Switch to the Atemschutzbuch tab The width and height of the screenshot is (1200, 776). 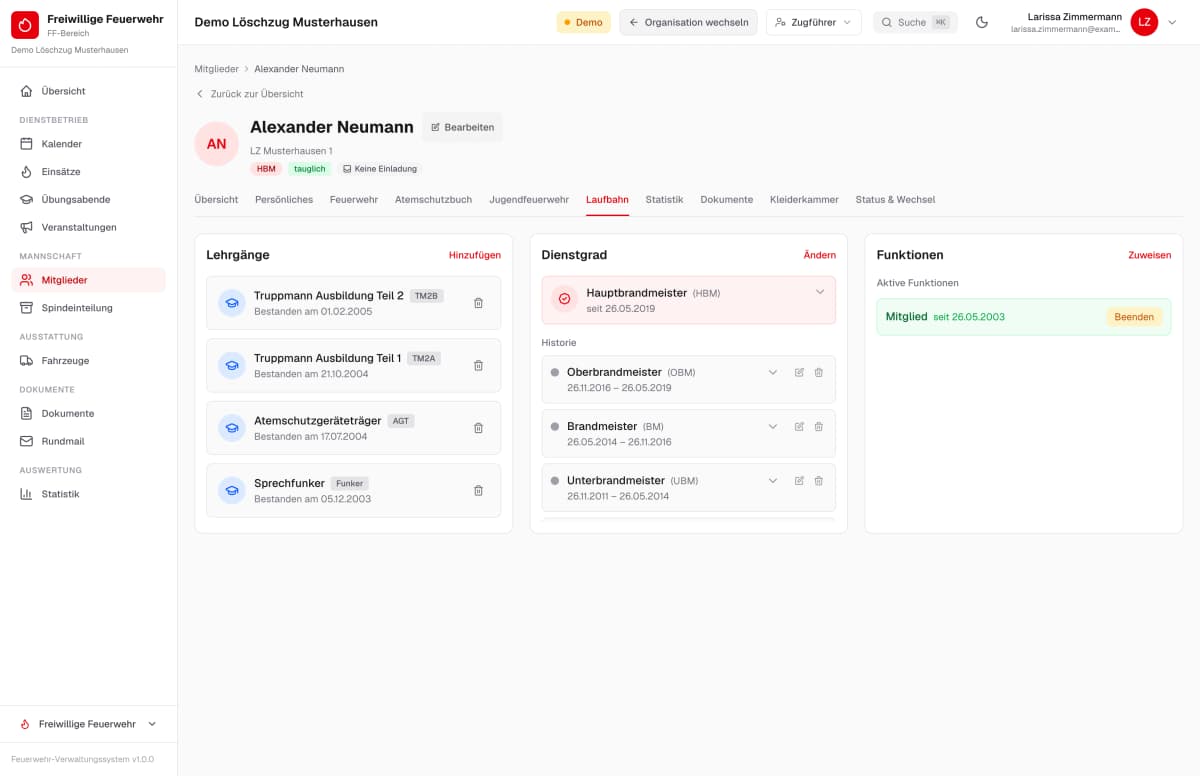tap(433, 200)
